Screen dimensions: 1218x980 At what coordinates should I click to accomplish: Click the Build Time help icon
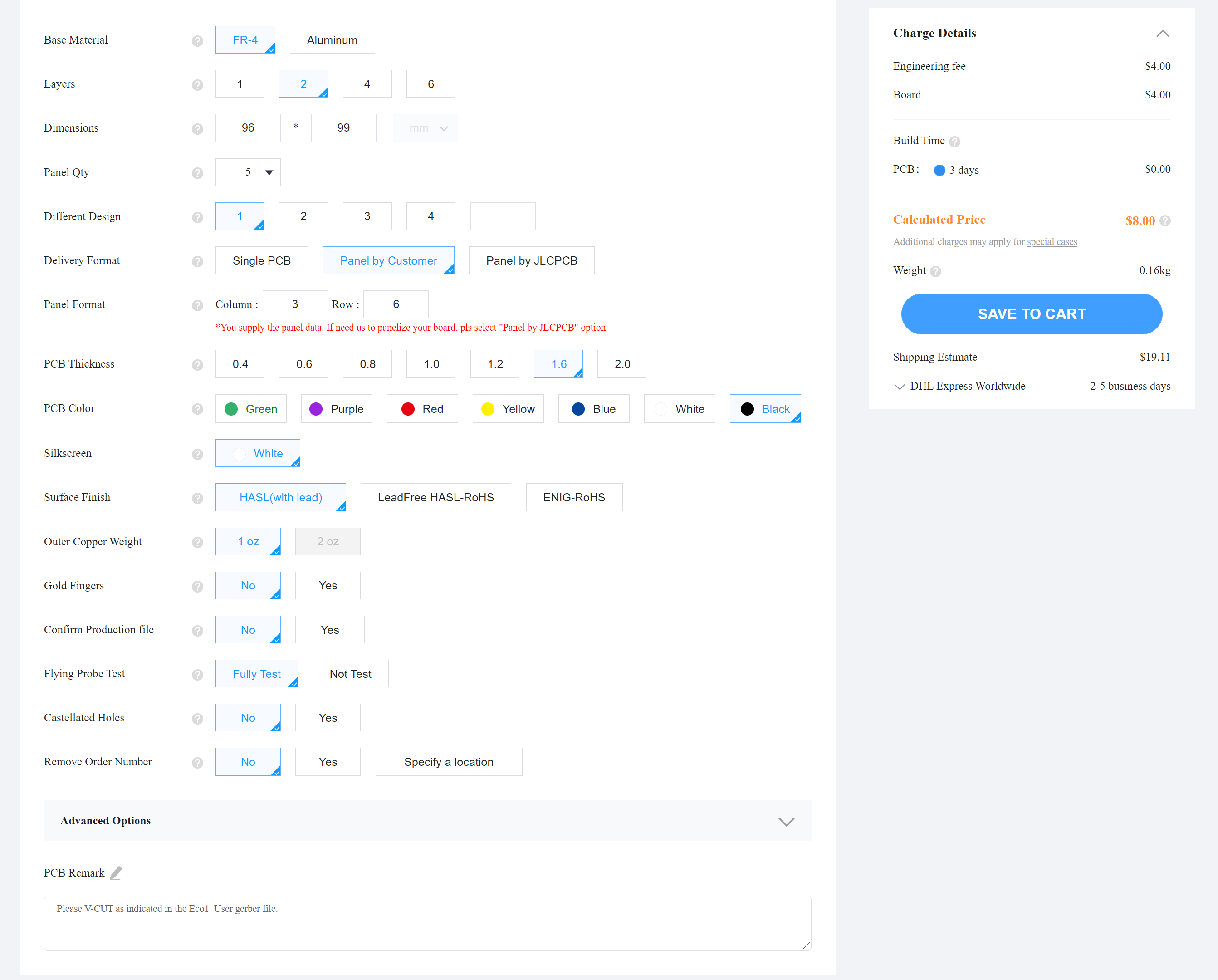click(x=954, y=141)
